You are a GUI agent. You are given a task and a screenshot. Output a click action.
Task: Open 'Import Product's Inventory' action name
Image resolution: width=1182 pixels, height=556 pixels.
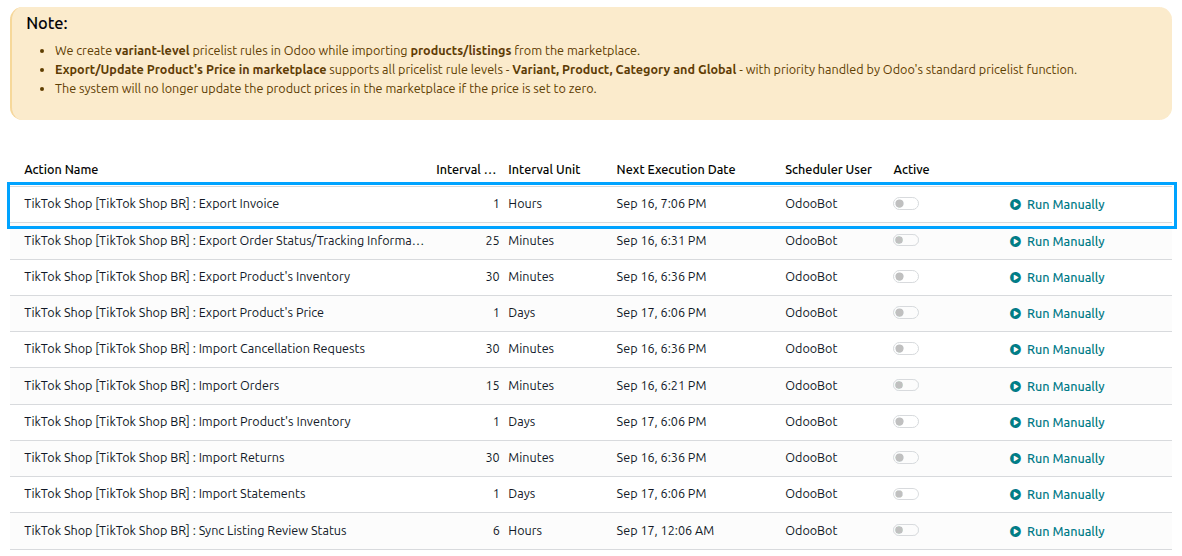point(187,422)
